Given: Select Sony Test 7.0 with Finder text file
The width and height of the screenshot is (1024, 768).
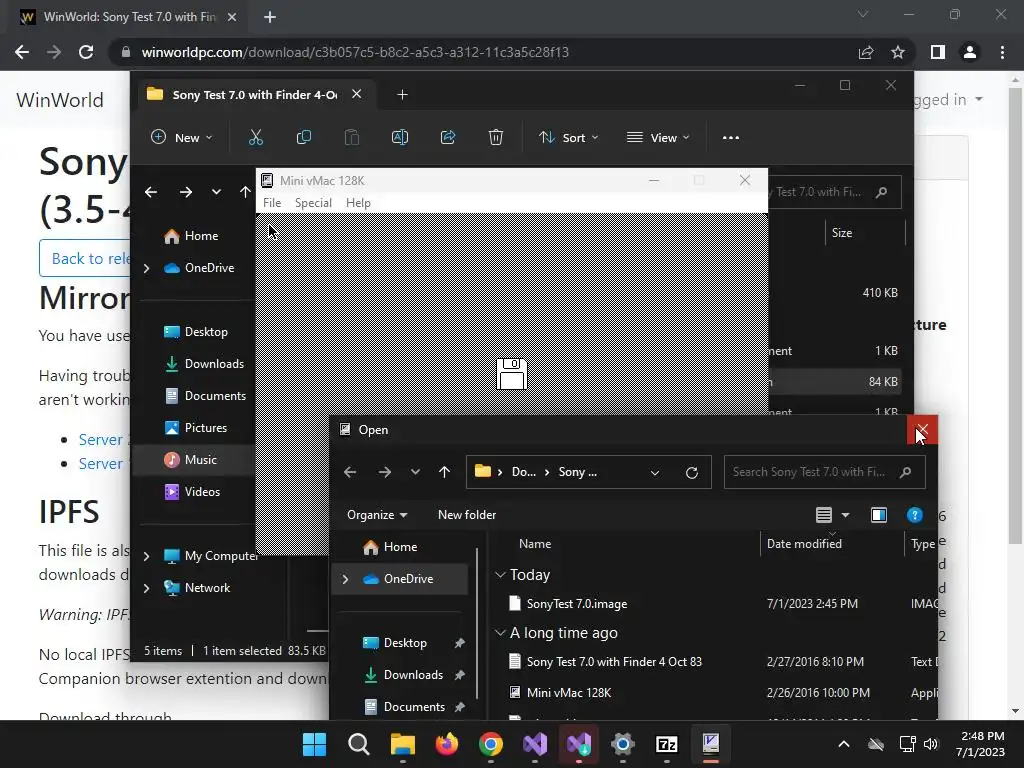Looking at the screenshot, I should tap(614, 662).
